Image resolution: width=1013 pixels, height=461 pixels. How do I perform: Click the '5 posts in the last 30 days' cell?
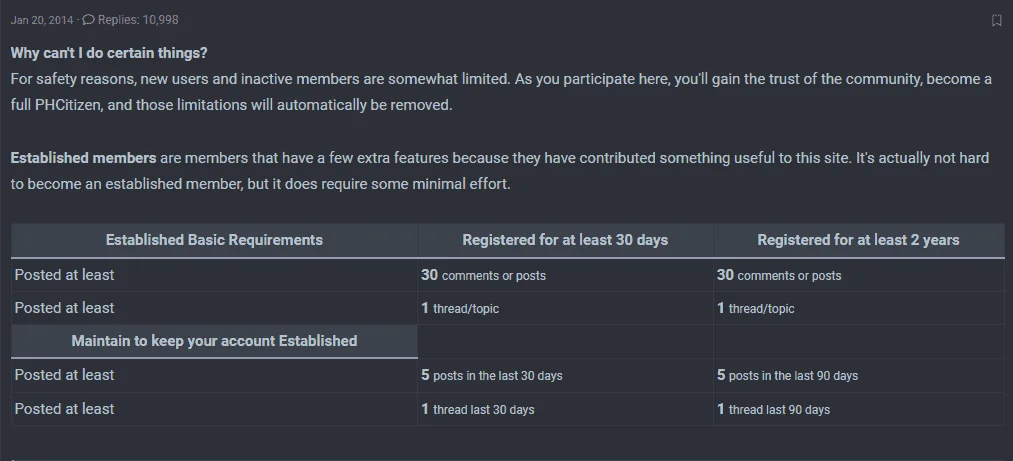pyautogui.click(x=492, y=375)
